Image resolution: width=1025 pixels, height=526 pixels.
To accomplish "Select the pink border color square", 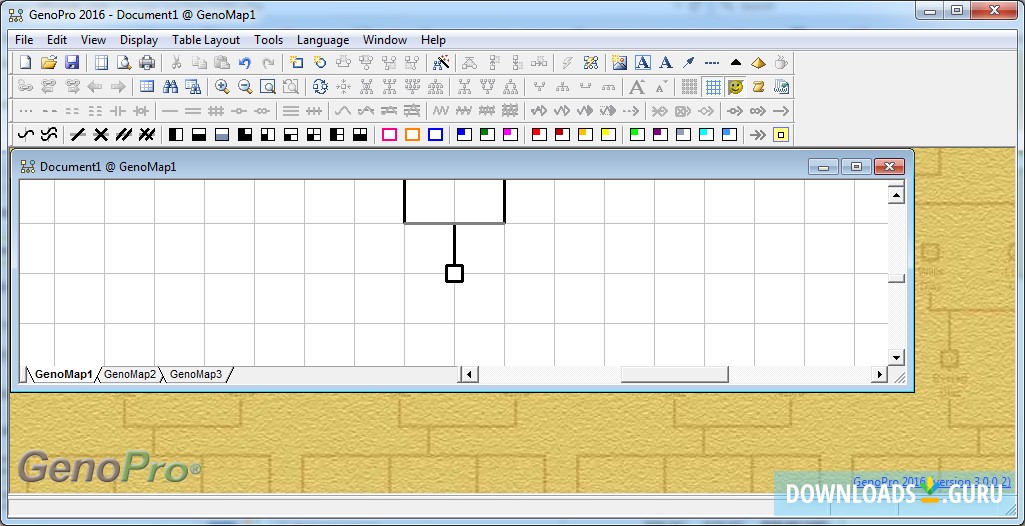I will coord(389,135).
